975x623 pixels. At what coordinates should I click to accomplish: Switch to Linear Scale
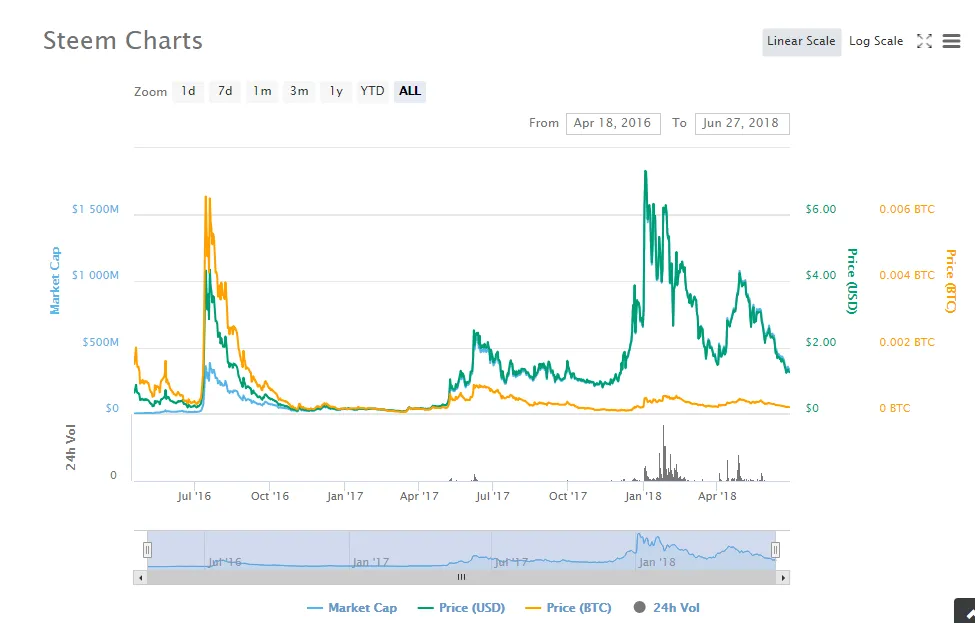pyautogui.click(x=802, y=42)
